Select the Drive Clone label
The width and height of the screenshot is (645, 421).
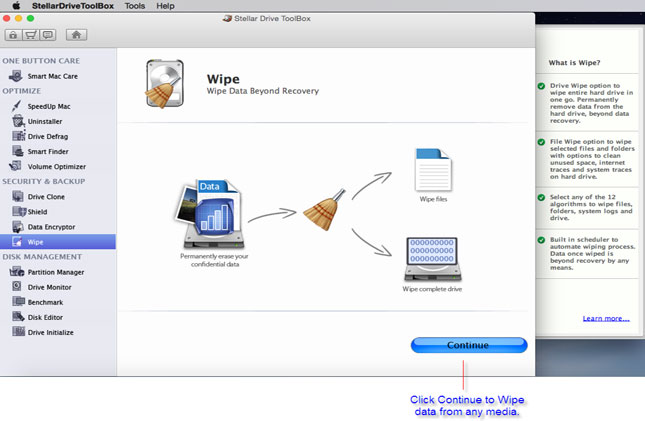pos(46,197)
